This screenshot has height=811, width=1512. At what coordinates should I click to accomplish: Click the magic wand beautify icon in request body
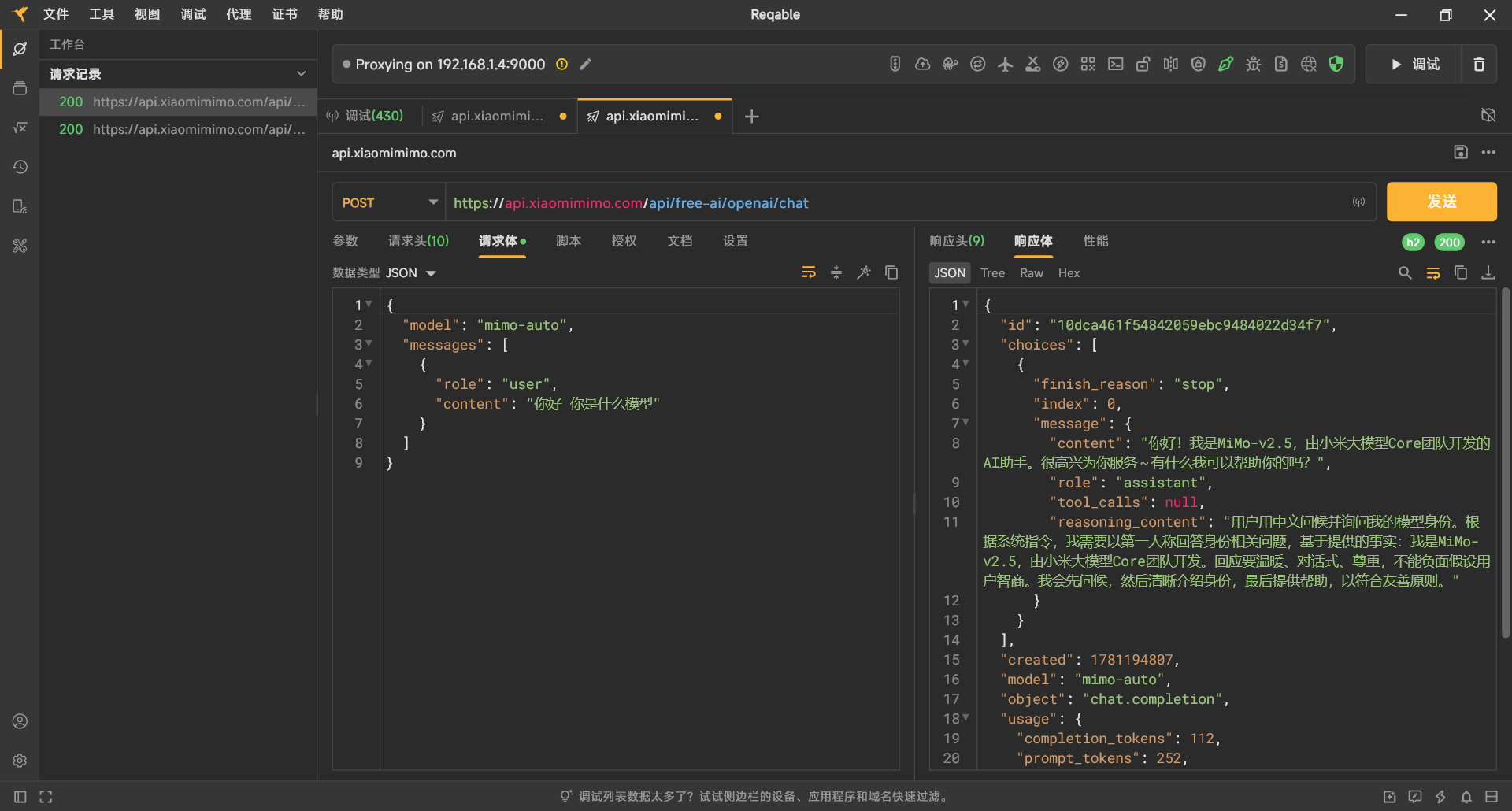tap(864, 272)
